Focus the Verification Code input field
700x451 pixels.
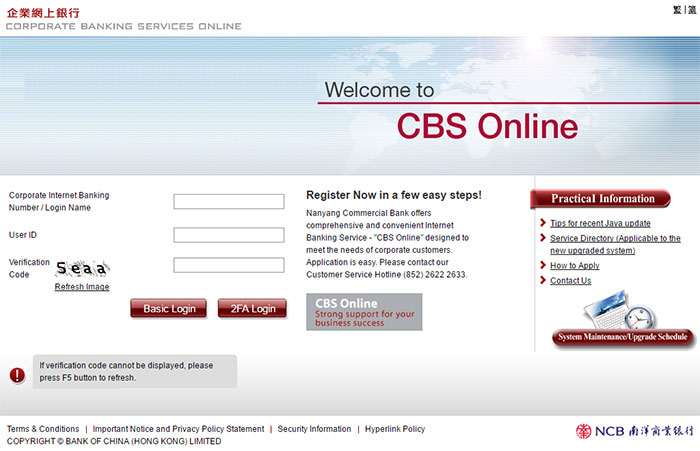point(229,265)
